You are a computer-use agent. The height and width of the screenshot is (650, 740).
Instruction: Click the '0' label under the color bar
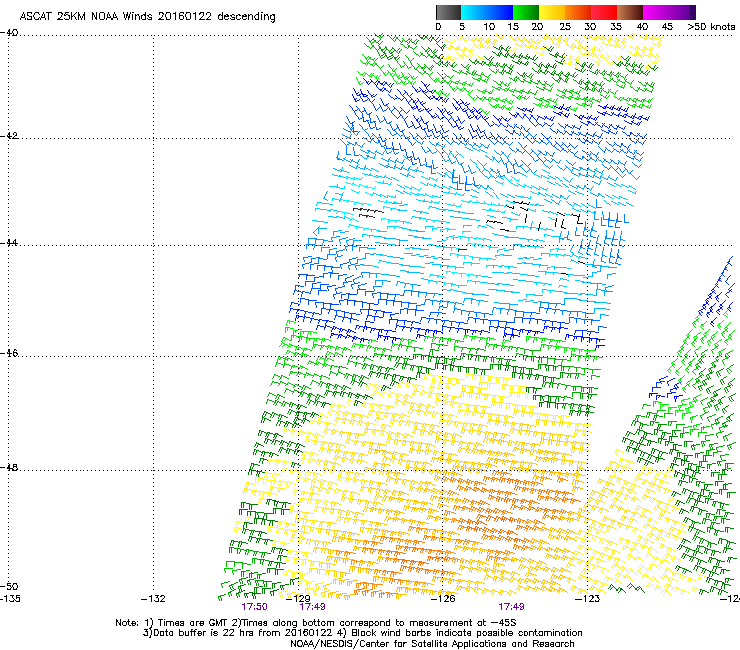[438, 27]
